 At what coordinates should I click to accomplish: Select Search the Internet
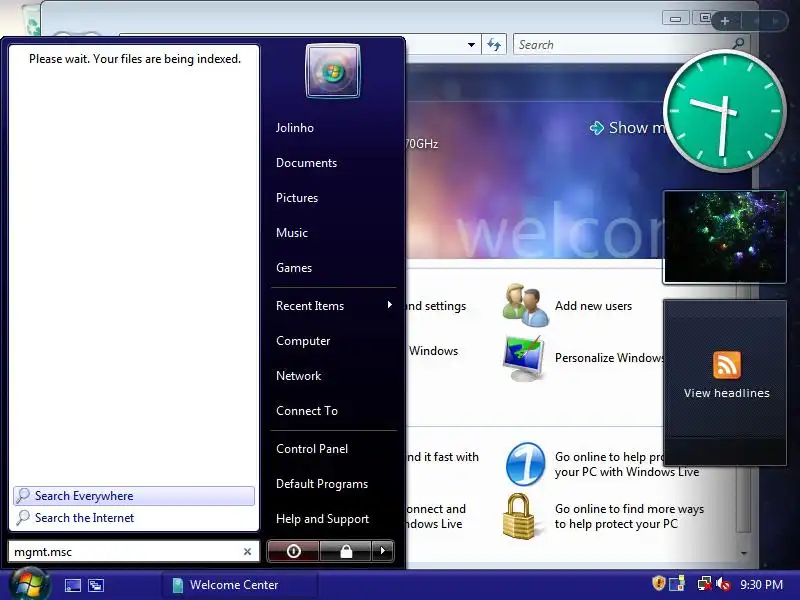click(x=134, y=518)
